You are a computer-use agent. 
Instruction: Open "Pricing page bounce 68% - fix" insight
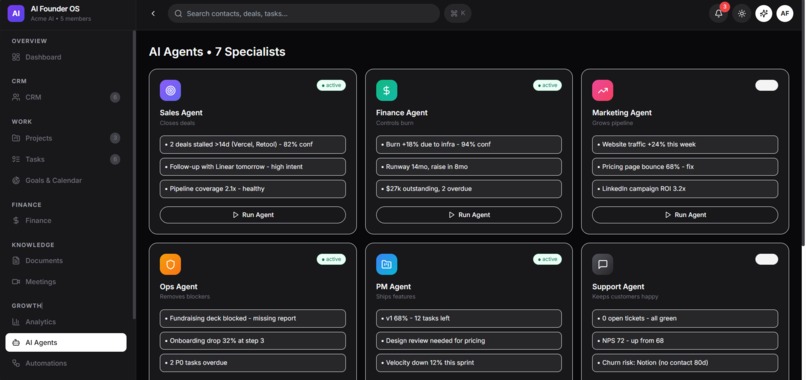point(685,167)
